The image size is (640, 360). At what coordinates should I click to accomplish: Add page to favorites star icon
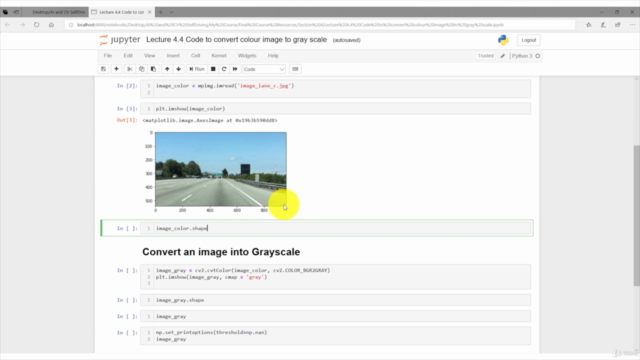tap(589, 25)
